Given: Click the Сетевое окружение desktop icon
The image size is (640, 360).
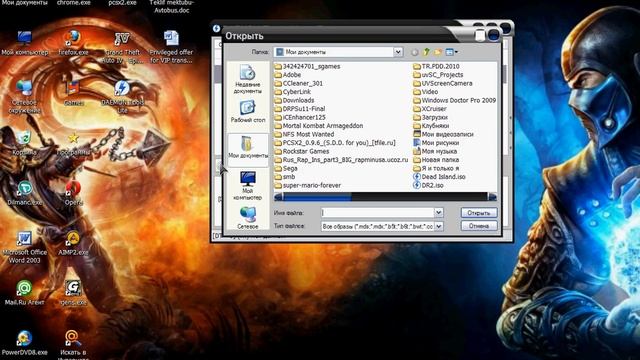Looking at the screenshot, I should pyautogui.click(x=24, y=97).
